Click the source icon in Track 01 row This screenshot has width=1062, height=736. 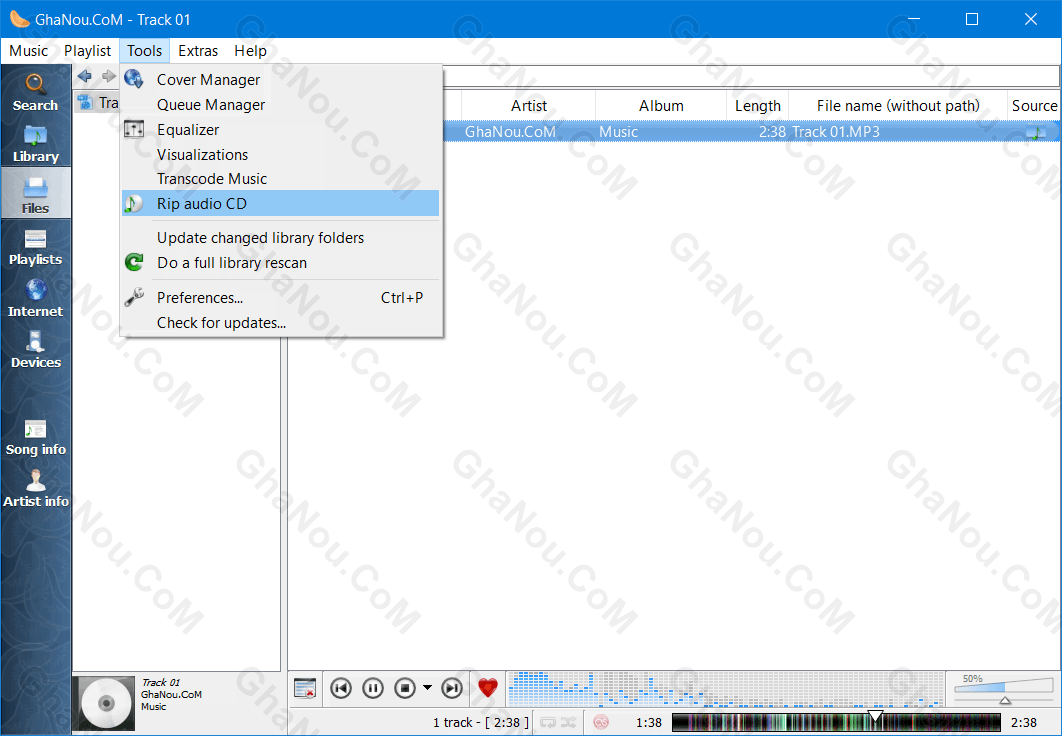(1036, 131)
